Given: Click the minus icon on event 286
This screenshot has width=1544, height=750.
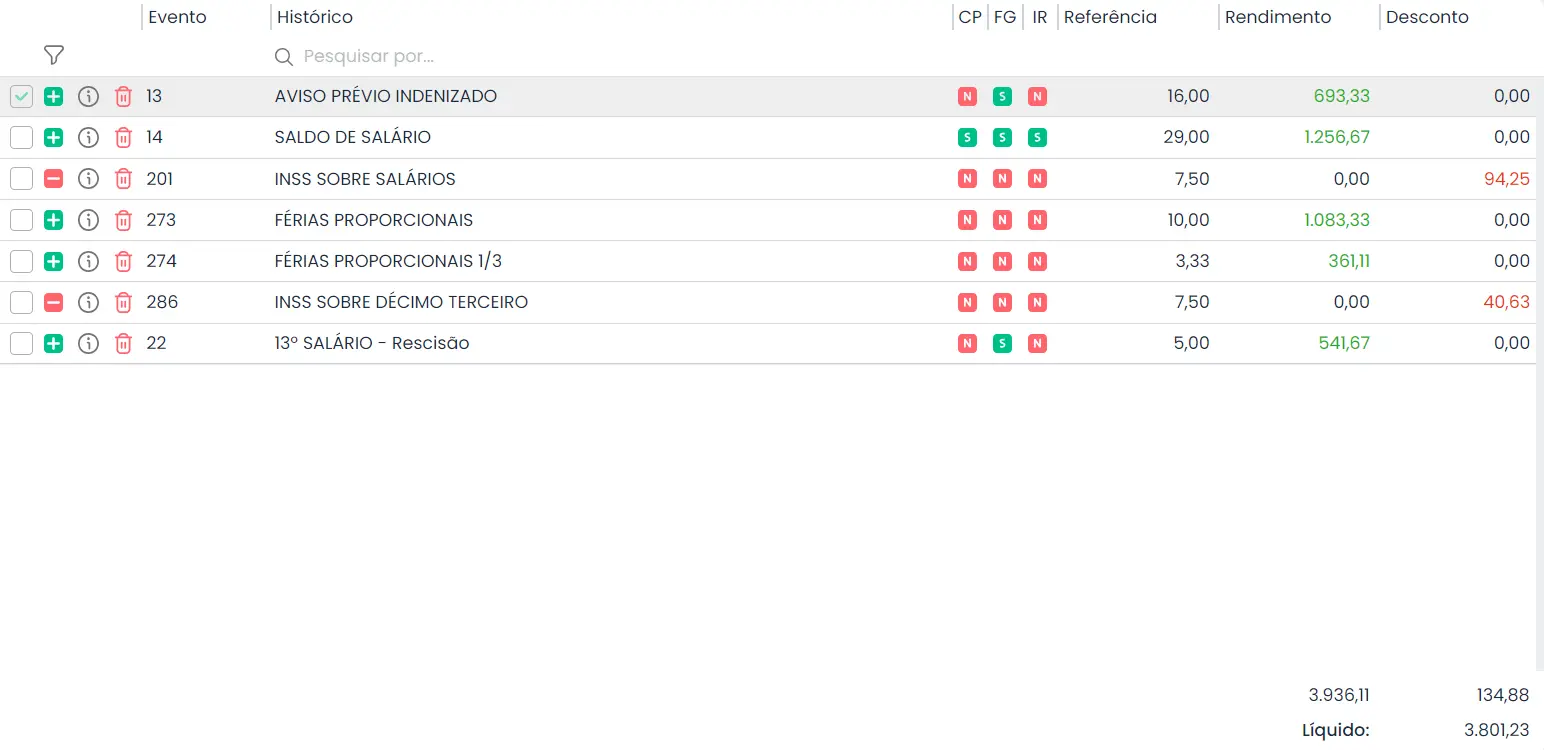Looking at the screenshot, I should (x=54, y=302).
